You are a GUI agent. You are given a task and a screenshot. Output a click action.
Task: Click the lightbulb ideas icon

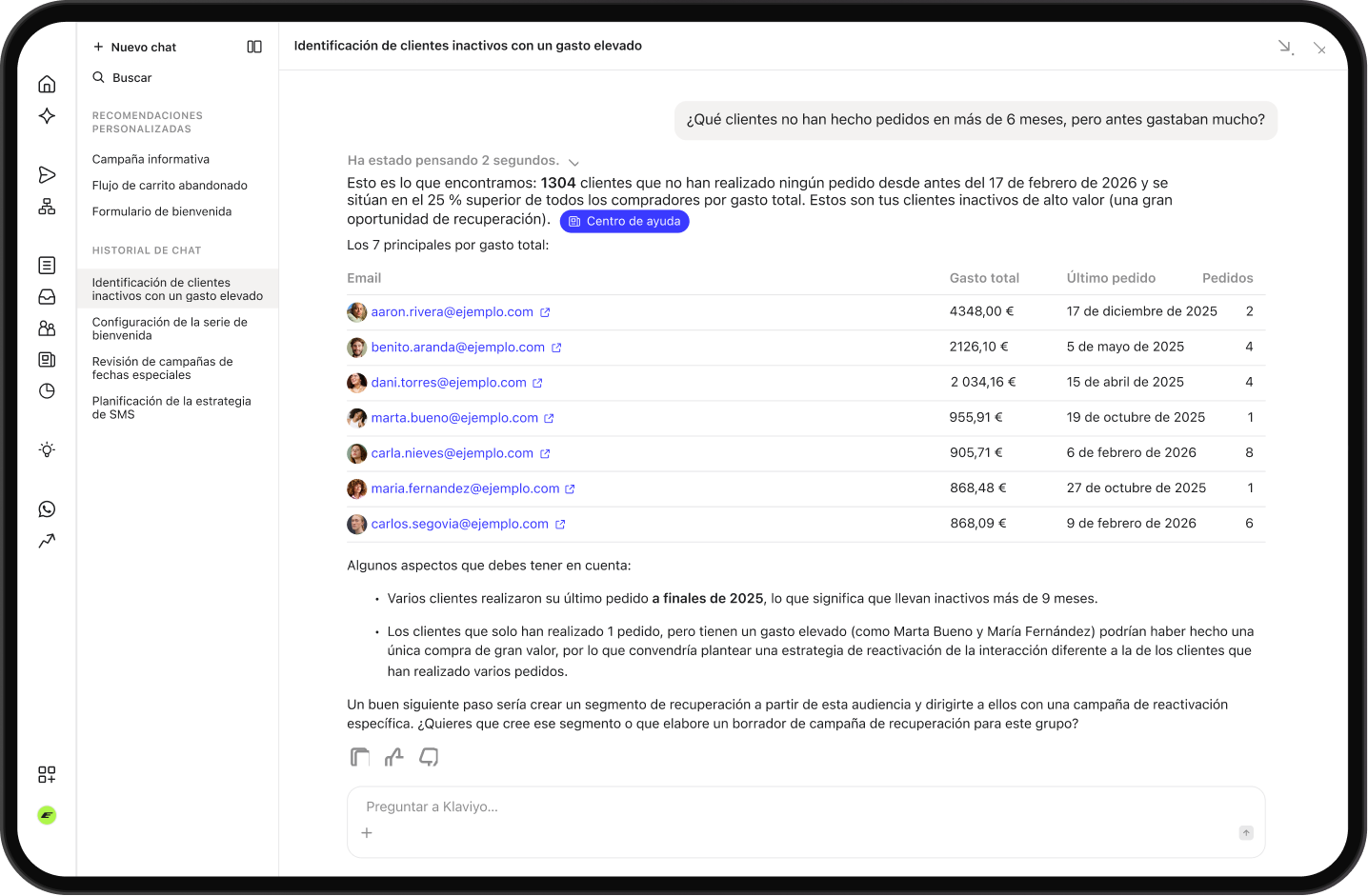coord(47,450)
